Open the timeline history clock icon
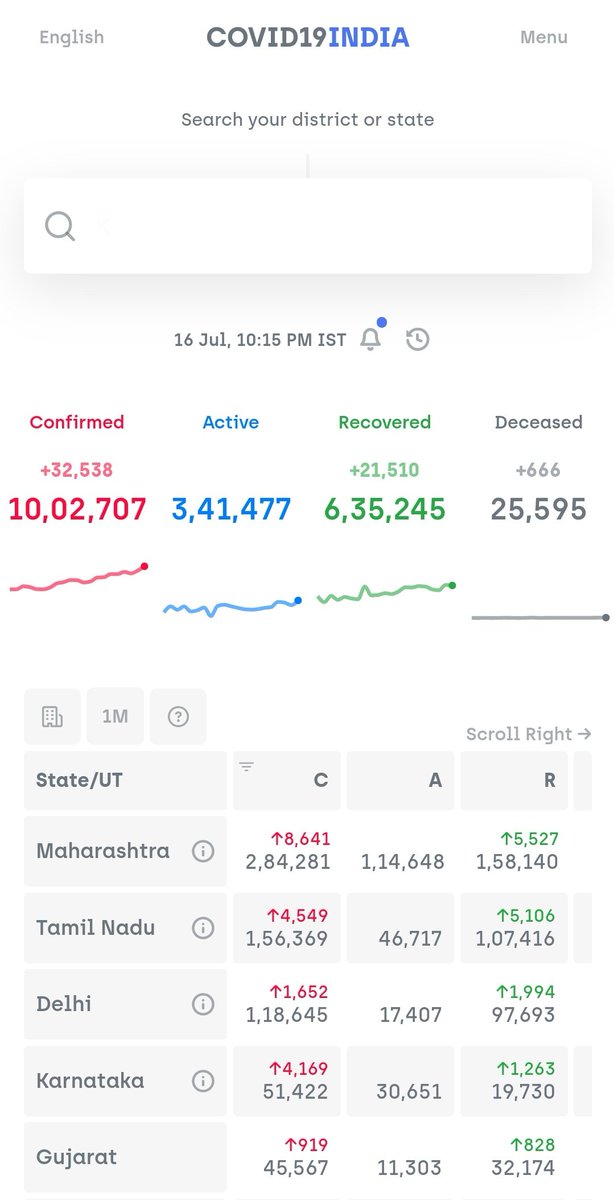 pyautogui.click(x=418, y=340)
